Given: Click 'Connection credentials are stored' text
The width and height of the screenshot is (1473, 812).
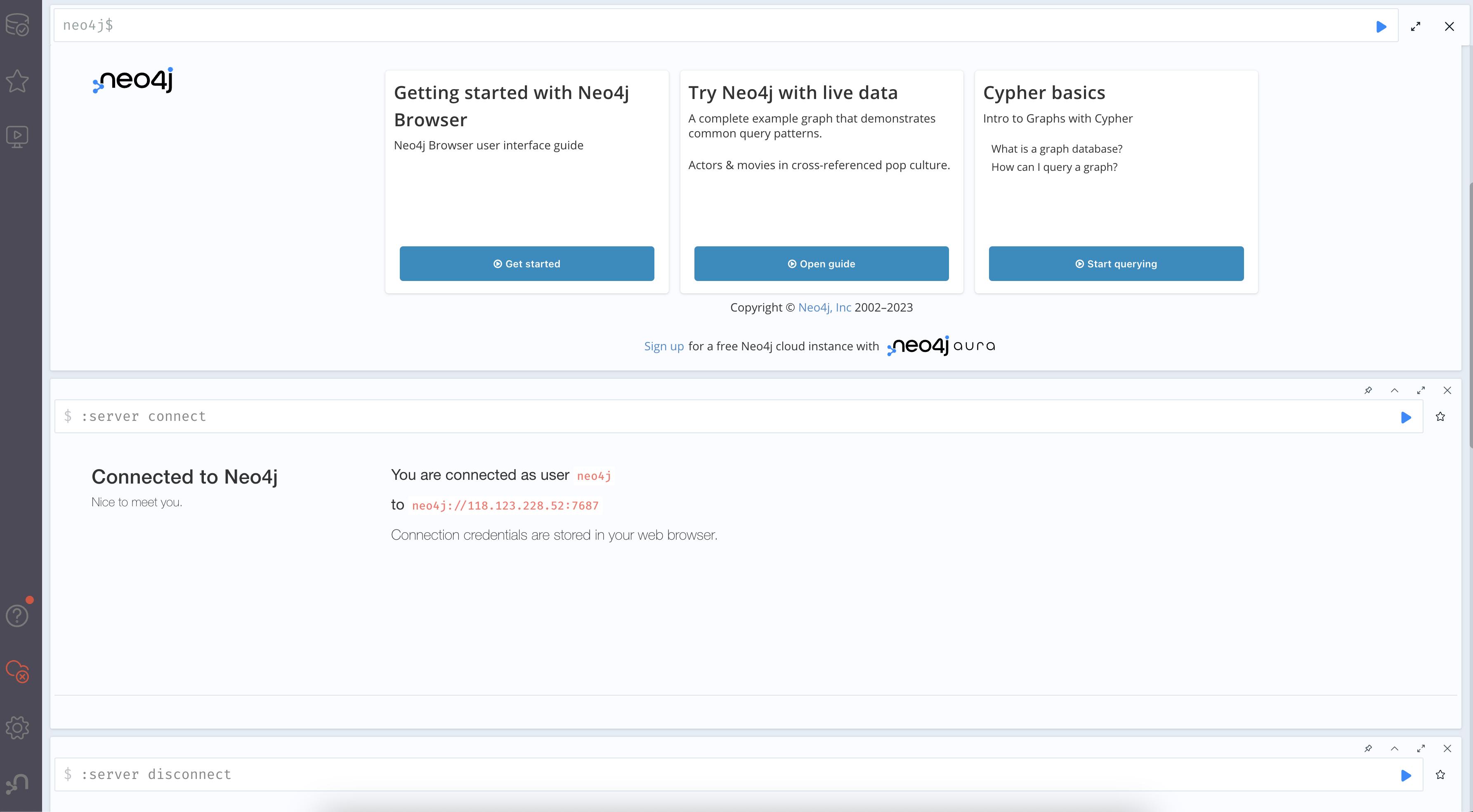Looking at the screenshot, I should (x=554, y=535).
